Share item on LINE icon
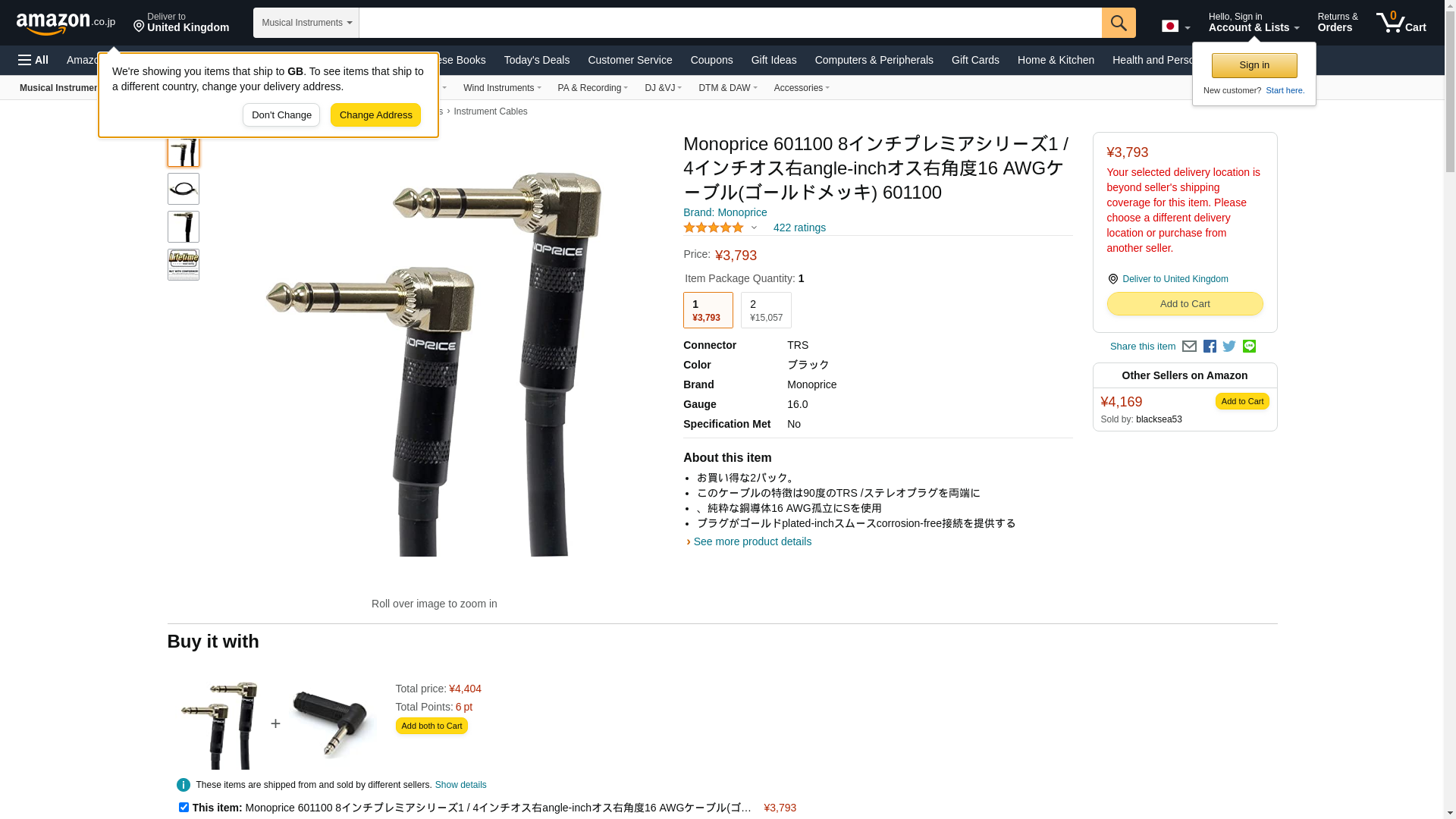Viewport: 1456px width, 819px height. (1249, 347)
